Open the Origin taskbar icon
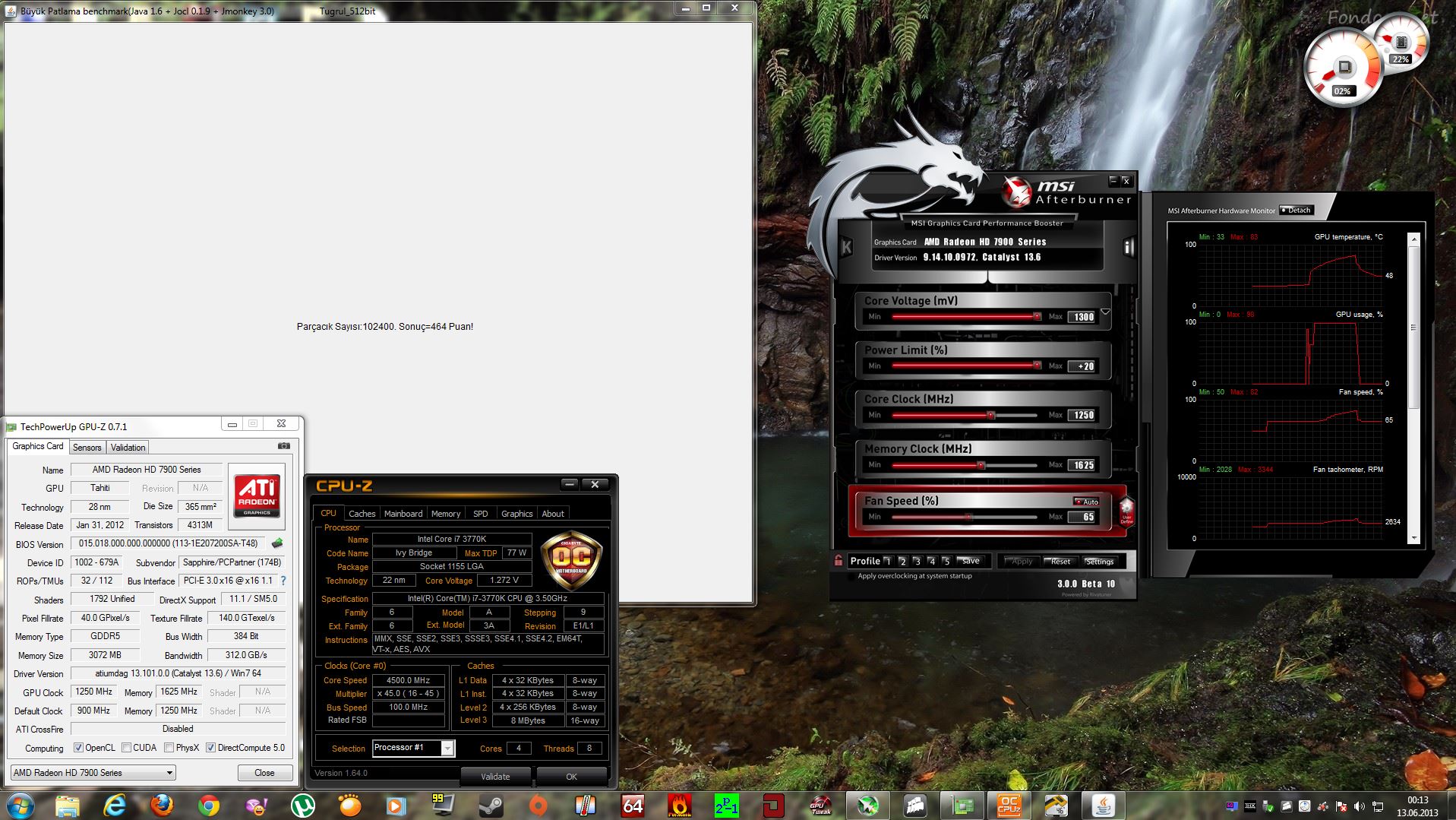This screenshot has width=1456, height=820. [x=538, y=805]
